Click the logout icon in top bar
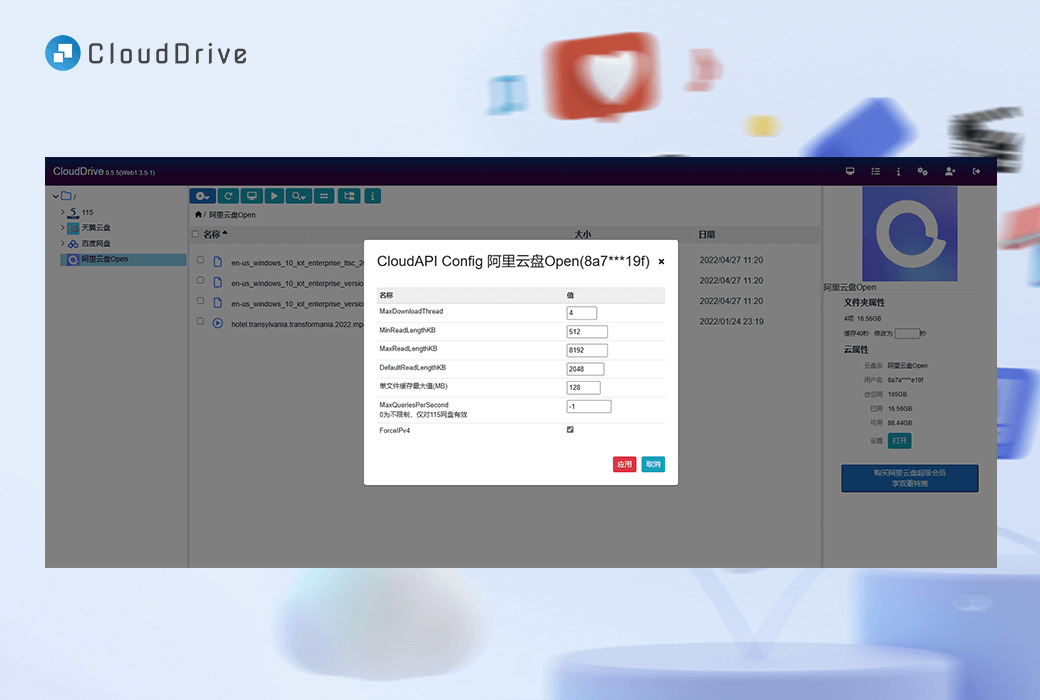 click(x=976, y=171)
